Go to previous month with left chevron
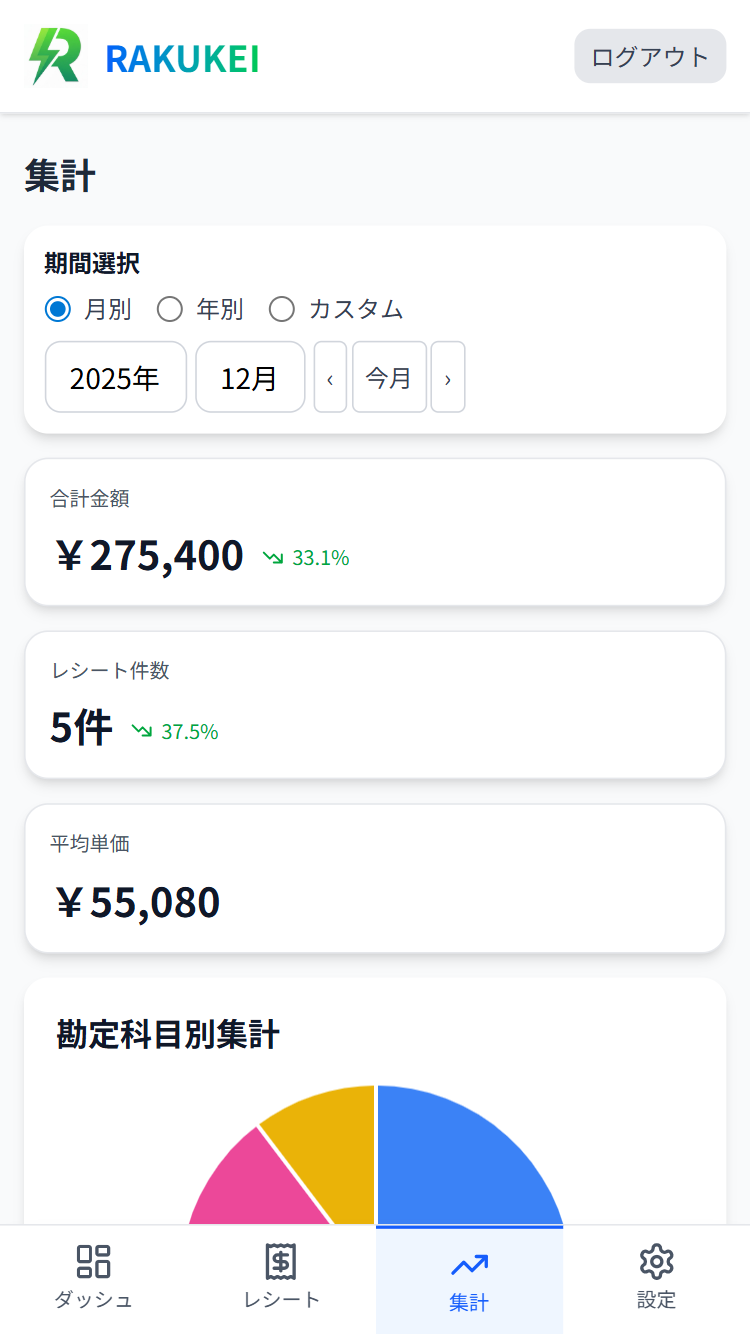 (330, 379)
